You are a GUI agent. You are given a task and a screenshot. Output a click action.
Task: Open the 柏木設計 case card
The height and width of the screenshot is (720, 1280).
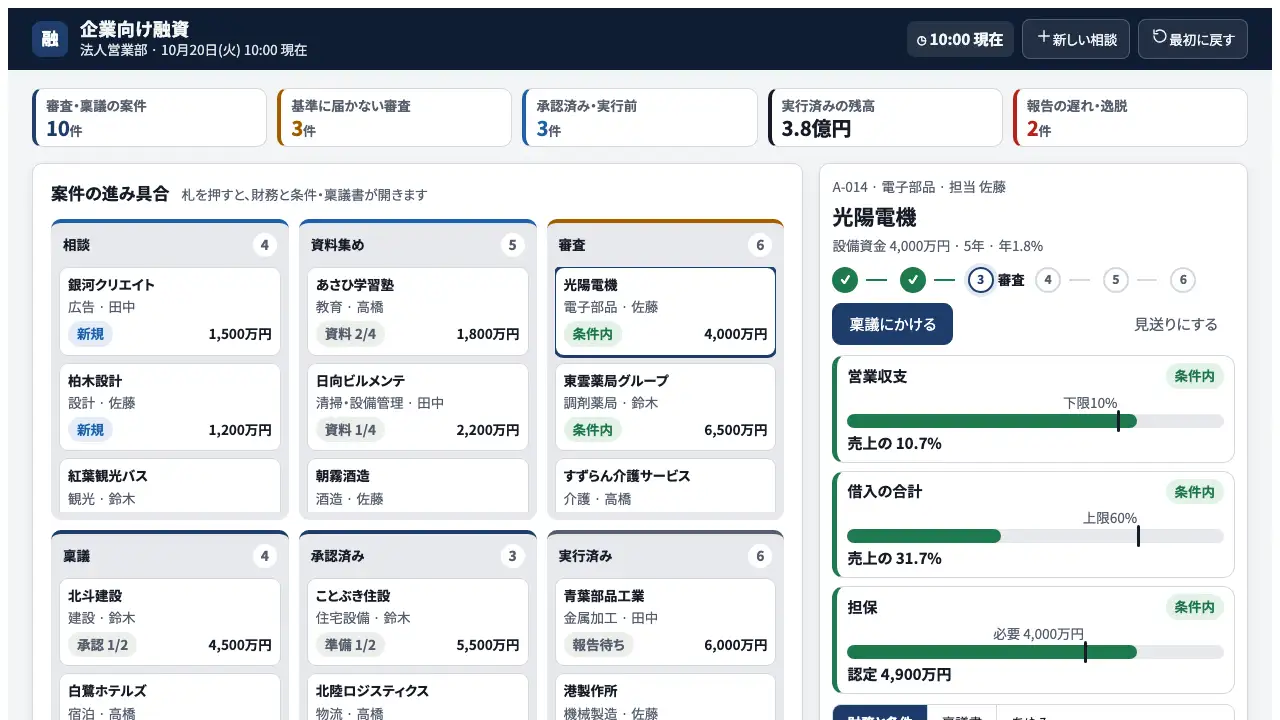pyautogui.click(x=170, y=407)
